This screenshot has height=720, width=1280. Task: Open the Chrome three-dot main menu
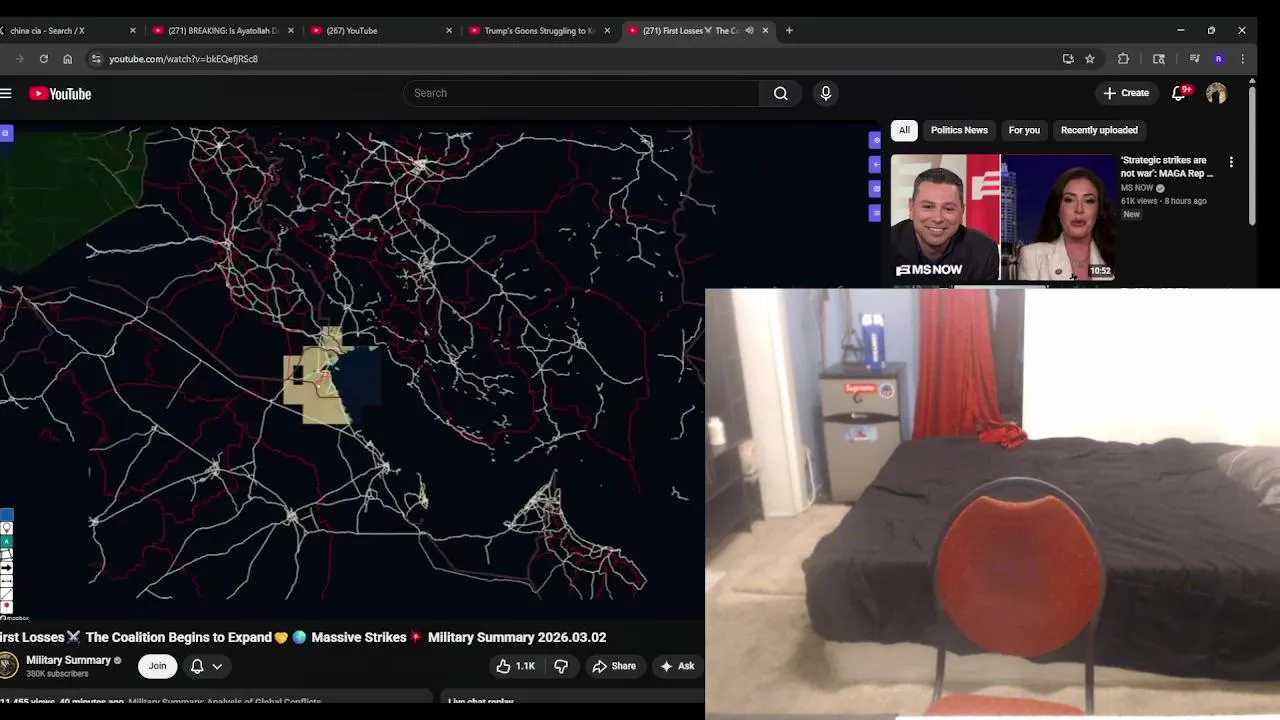tap(1242, 59)
